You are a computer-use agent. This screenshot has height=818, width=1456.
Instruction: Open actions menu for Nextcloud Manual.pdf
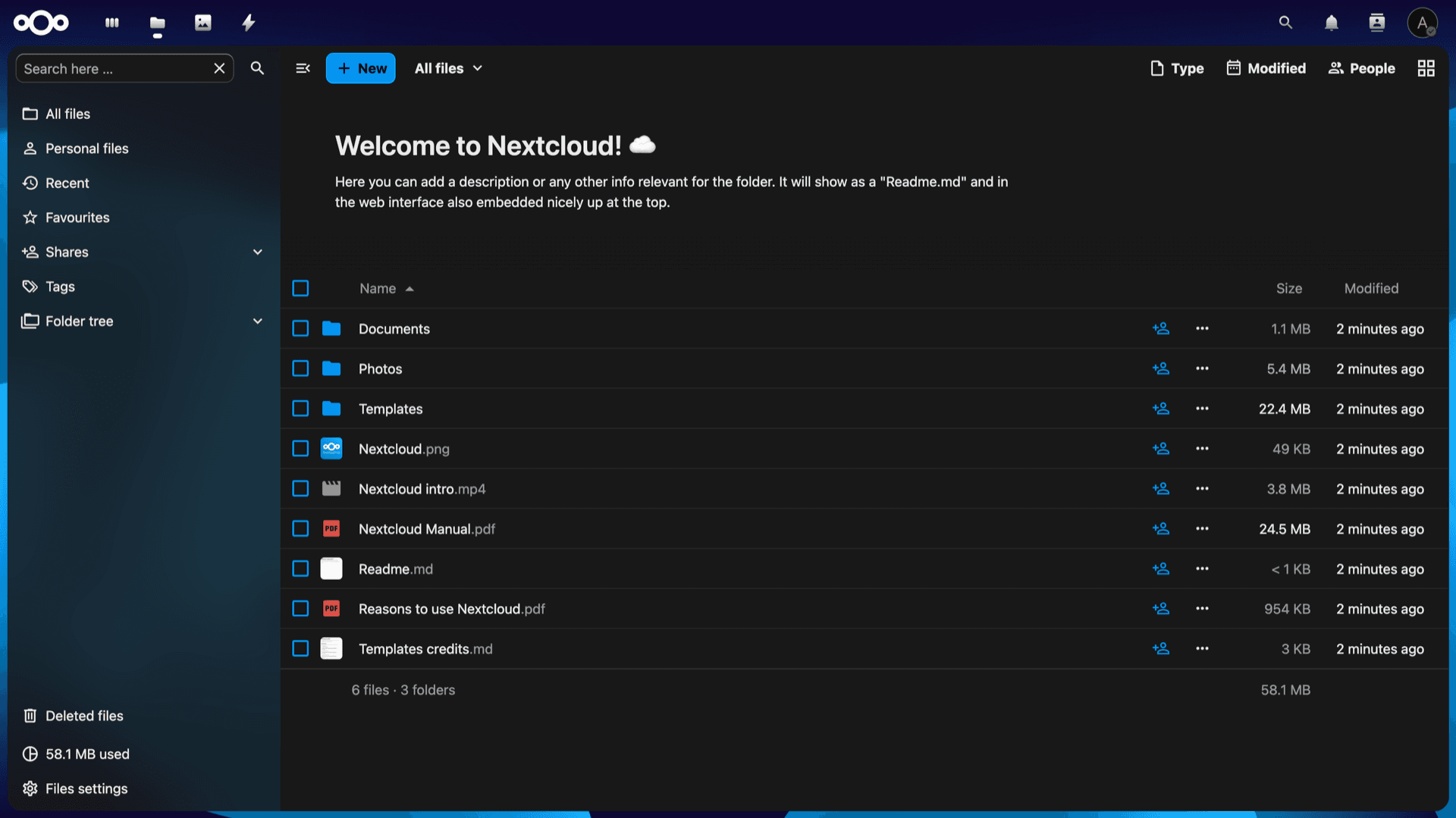coord(1202,528)
